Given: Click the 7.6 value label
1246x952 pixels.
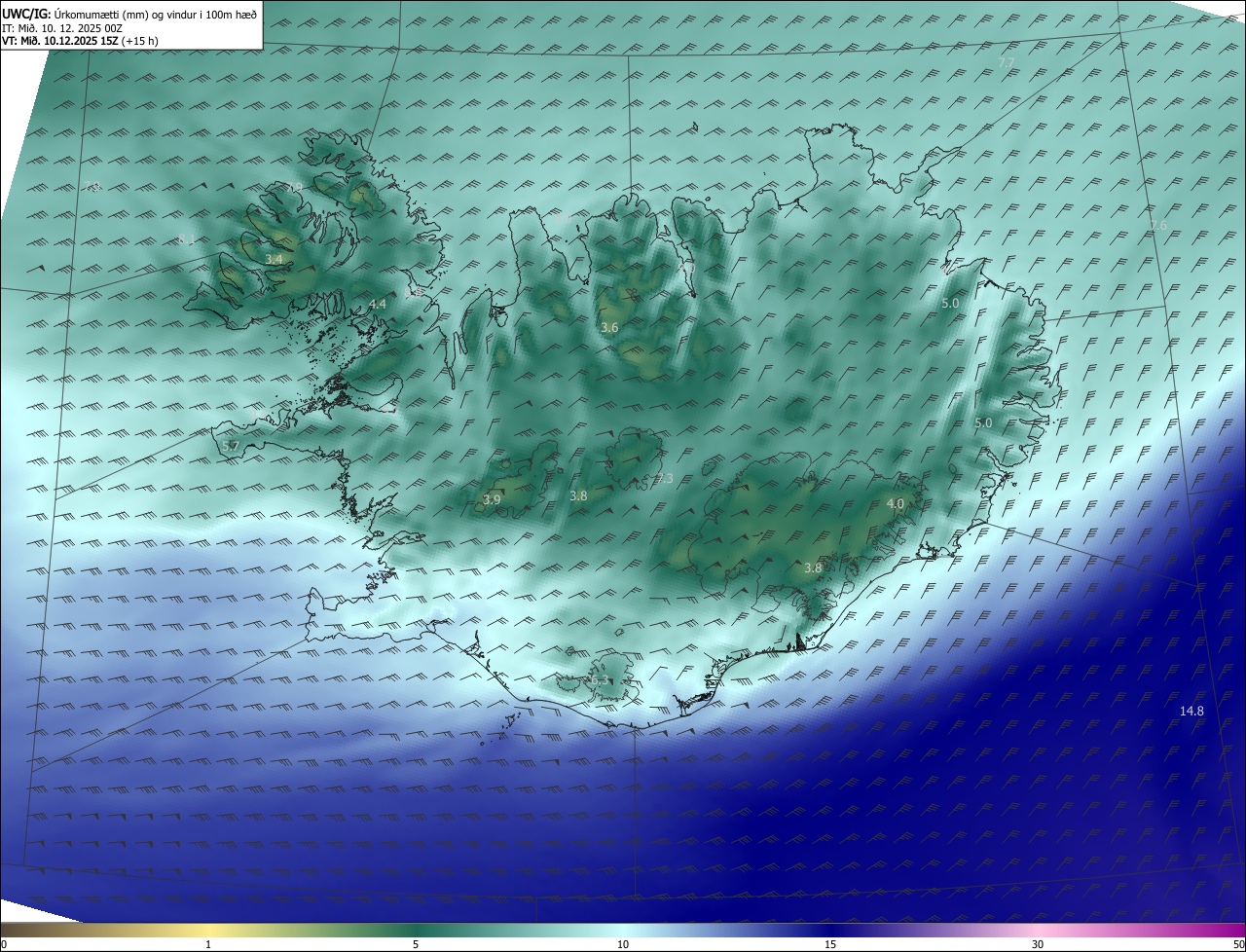Looking at the screenshot, I should pyautogui.click(x=1158, y=226).
